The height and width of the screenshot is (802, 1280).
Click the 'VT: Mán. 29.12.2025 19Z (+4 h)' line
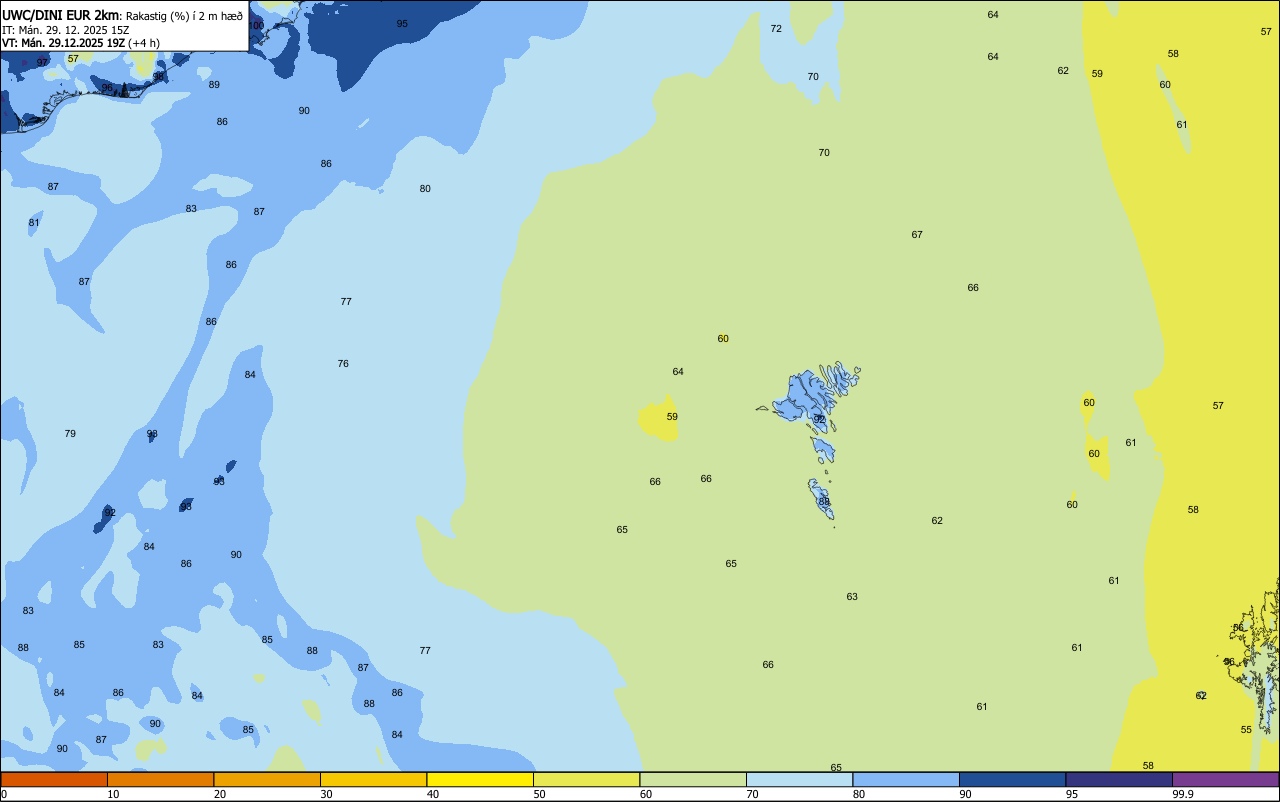(81, 43)
